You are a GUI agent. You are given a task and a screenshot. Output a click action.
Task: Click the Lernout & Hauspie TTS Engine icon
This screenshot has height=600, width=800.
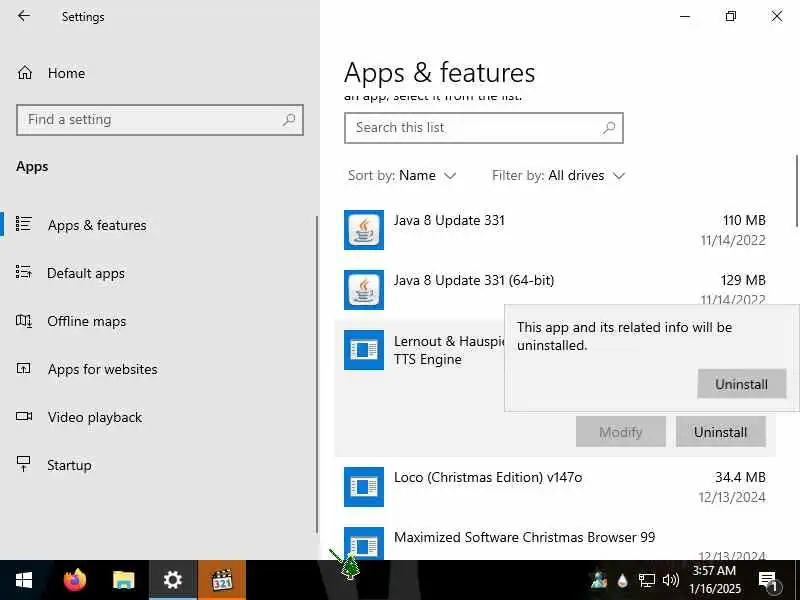(x=364, y=350)
